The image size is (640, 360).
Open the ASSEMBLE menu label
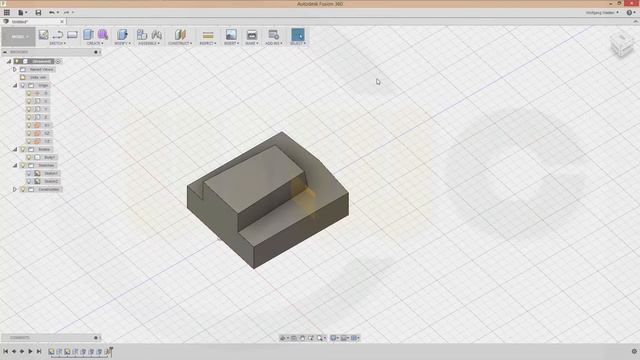pyautogui.click(x=149, y=43)
